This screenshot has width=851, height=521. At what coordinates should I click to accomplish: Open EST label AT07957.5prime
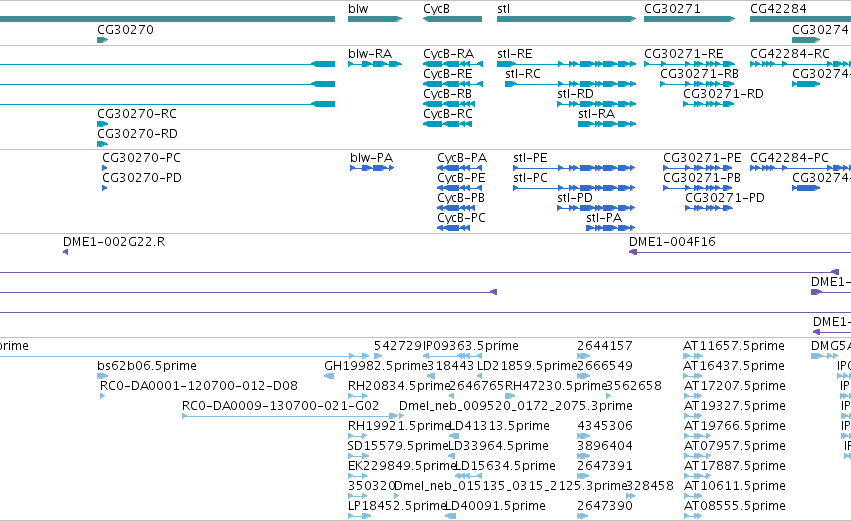pos(734,446)
